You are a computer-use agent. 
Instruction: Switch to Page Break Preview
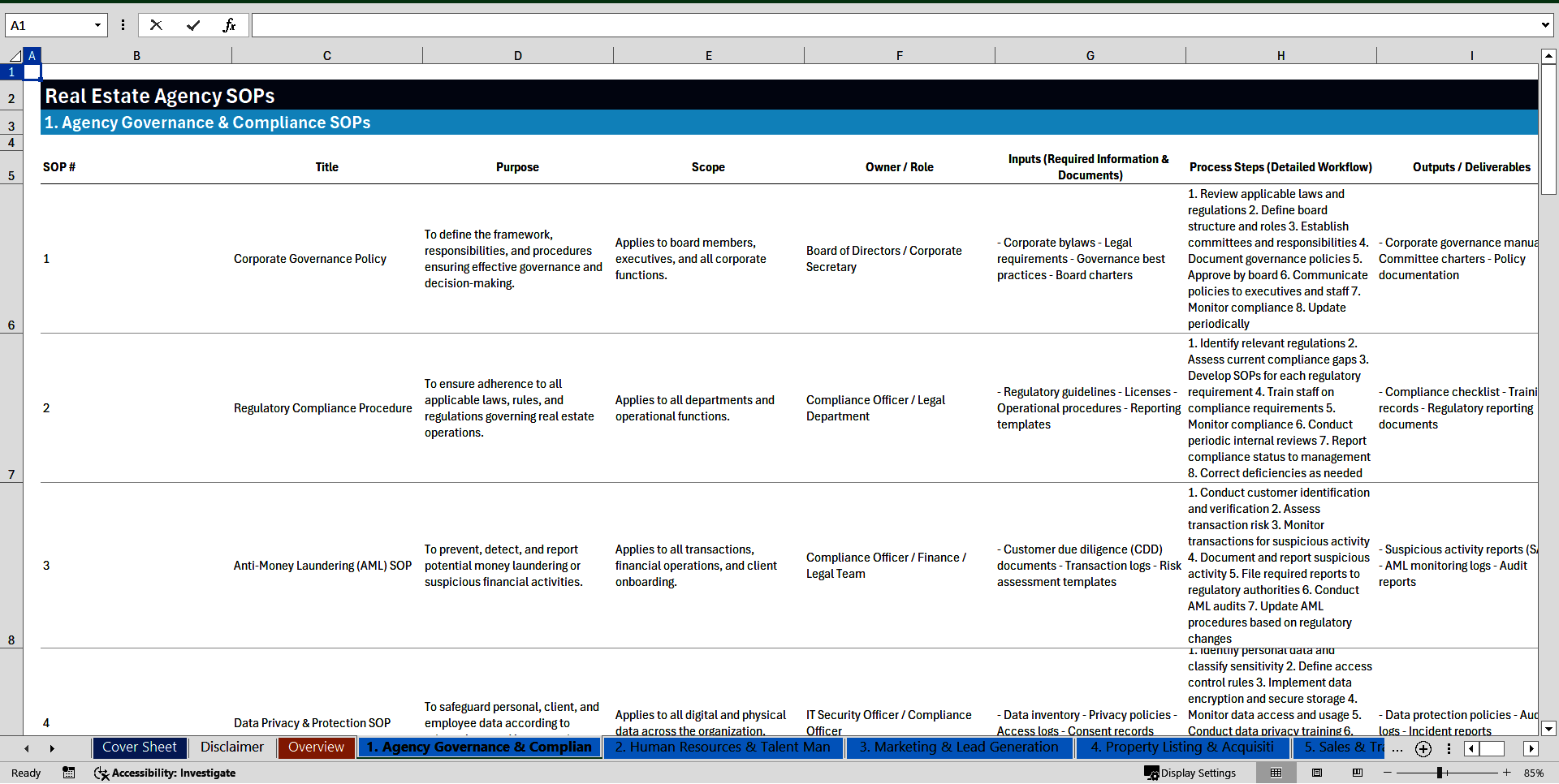(x=1358, y=773)
